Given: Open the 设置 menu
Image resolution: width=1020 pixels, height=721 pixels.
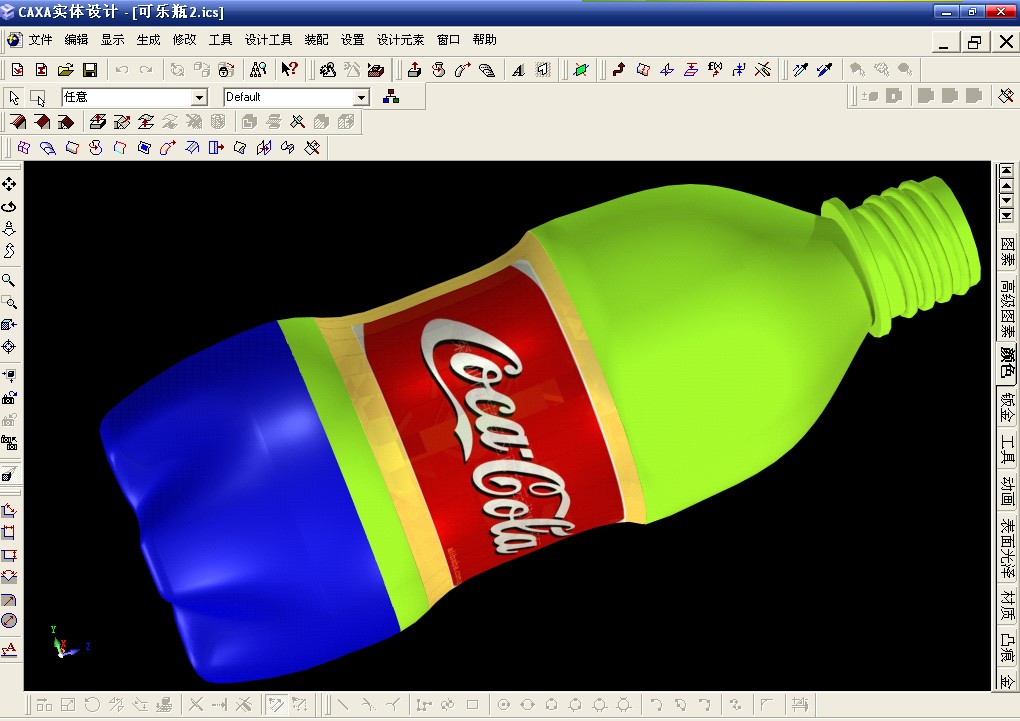Looking at the screenshot, I should point(352,40).
